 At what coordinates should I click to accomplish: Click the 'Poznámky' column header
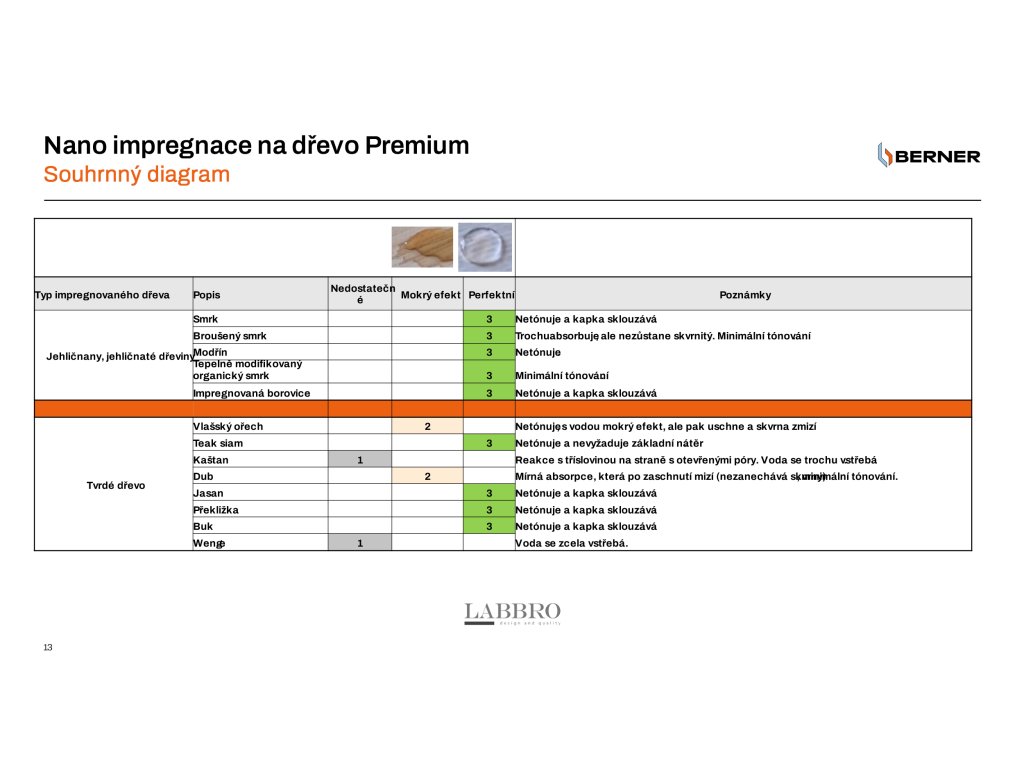point(744,295)
